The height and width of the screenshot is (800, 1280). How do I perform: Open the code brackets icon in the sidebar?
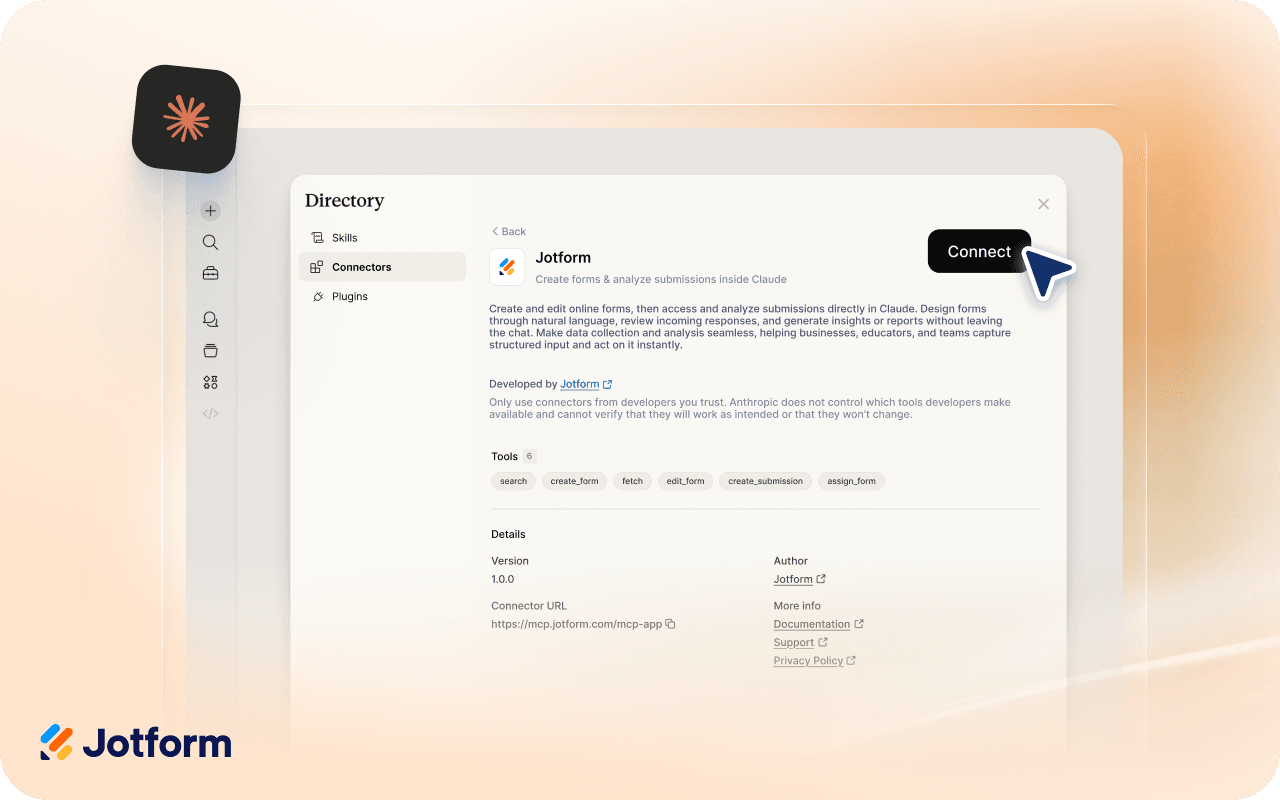coord(210,413)
